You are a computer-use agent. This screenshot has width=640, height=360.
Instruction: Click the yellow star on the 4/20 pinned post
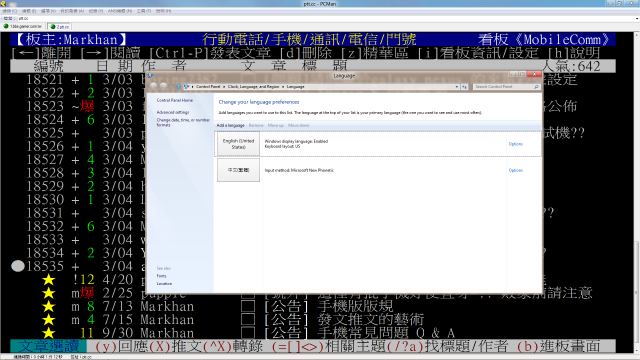(49, 280)
